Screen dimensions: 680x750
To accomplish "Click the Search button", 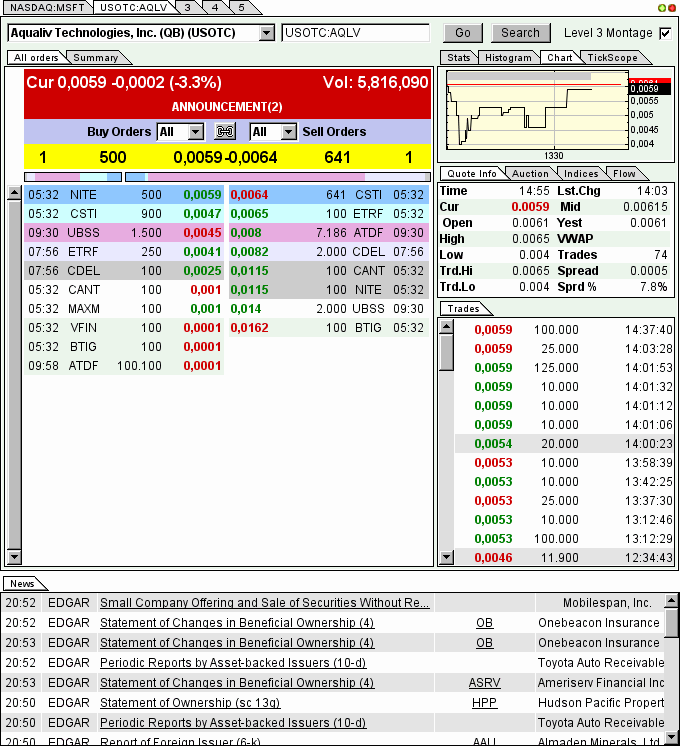I will point(520,33).
